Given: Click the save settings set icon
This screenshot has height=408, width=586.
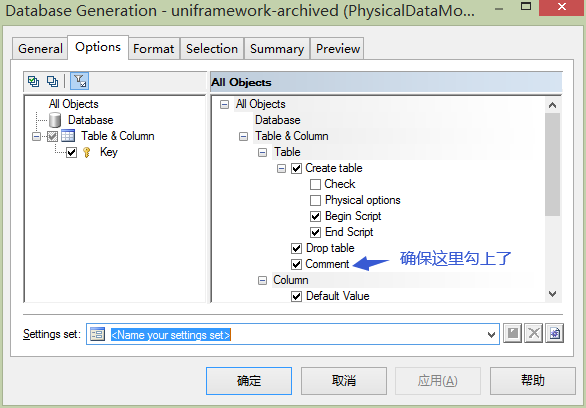Looking at the screenshot, I should click(512, 333).
